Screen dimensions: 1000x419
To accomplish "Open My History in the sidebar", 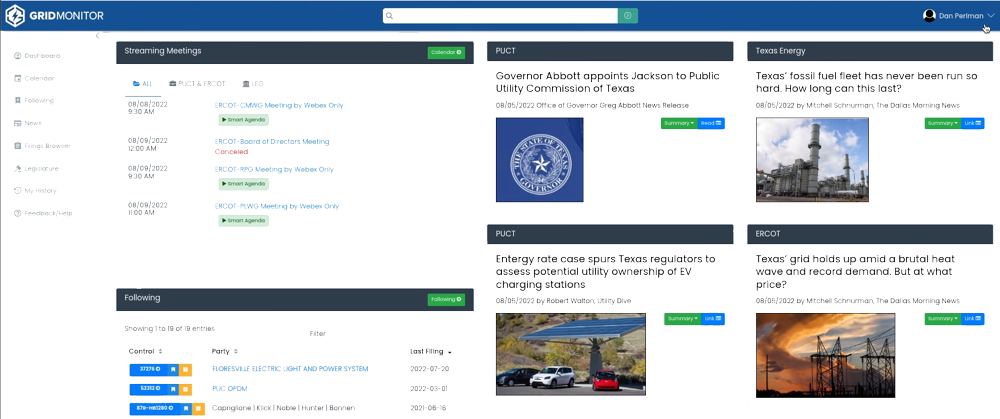I will [x=36, y=191].
